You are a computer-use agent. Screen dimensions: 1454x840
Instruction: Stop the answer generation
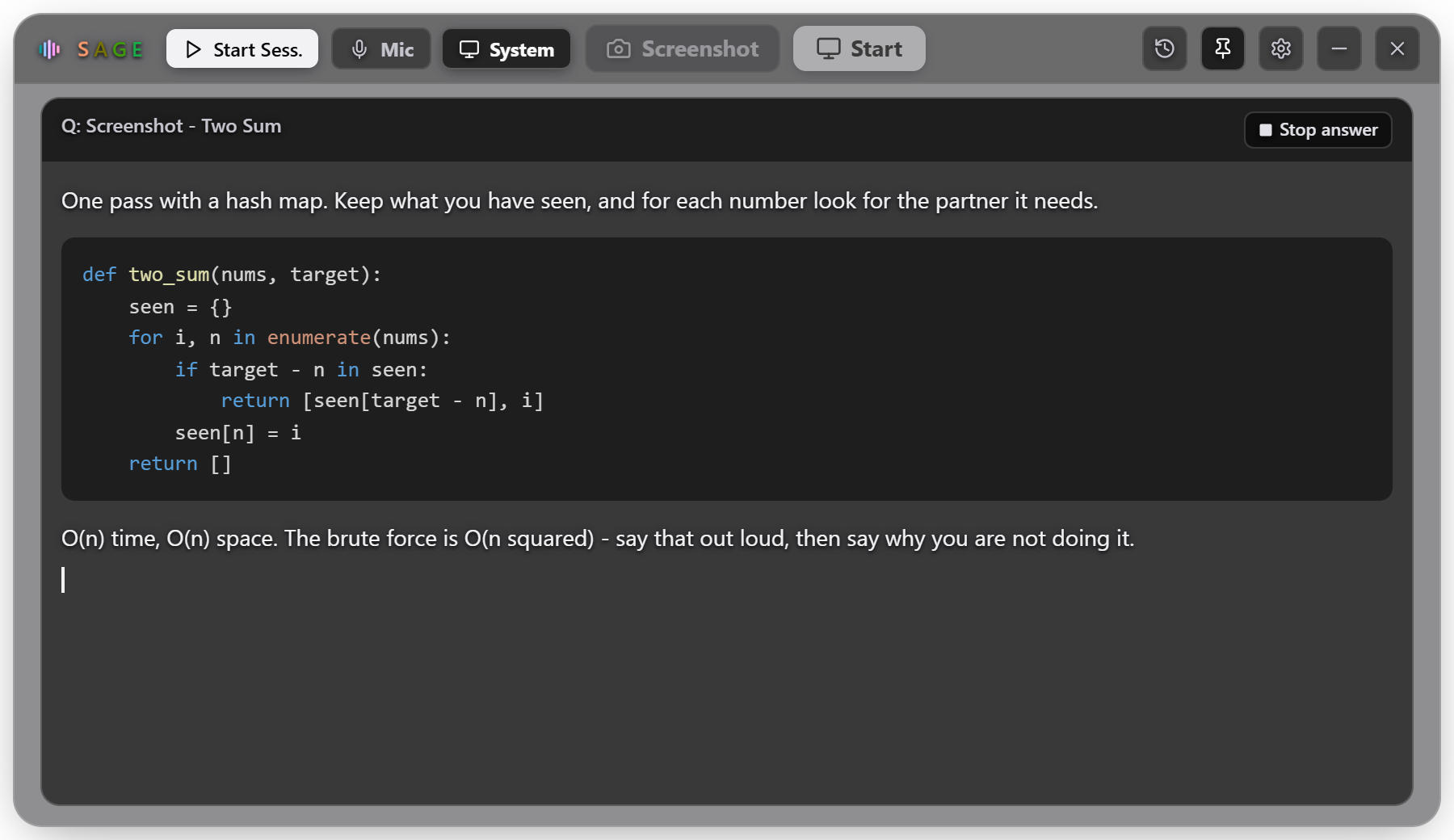(1318, 130)
